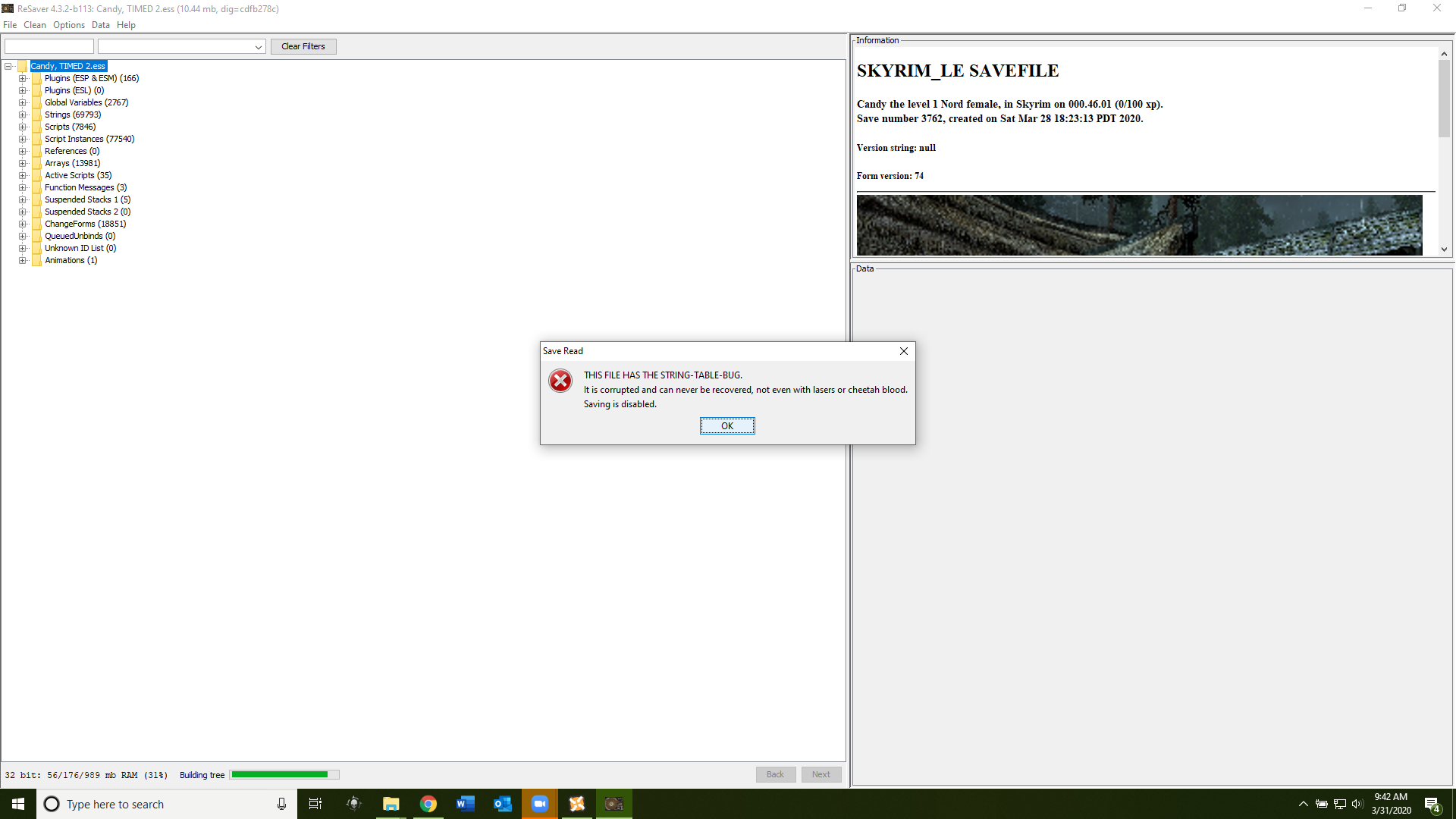Click the Strings folder icon
Image resolution: width=1456 pixels, height=819 pixels.
pyautogui.click(x=36, y=115)
